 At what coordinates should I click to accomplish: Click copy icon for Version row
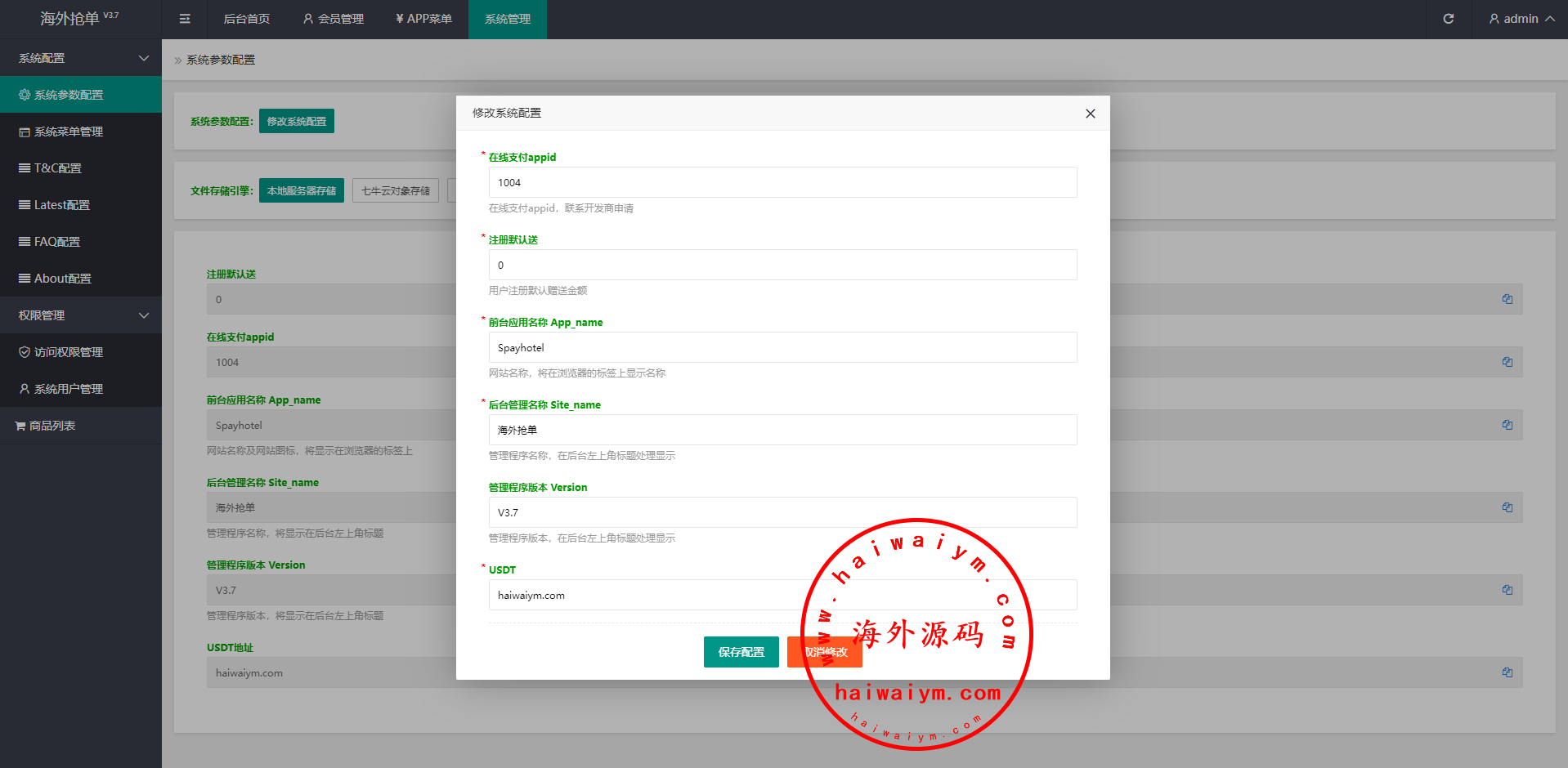1507,590
